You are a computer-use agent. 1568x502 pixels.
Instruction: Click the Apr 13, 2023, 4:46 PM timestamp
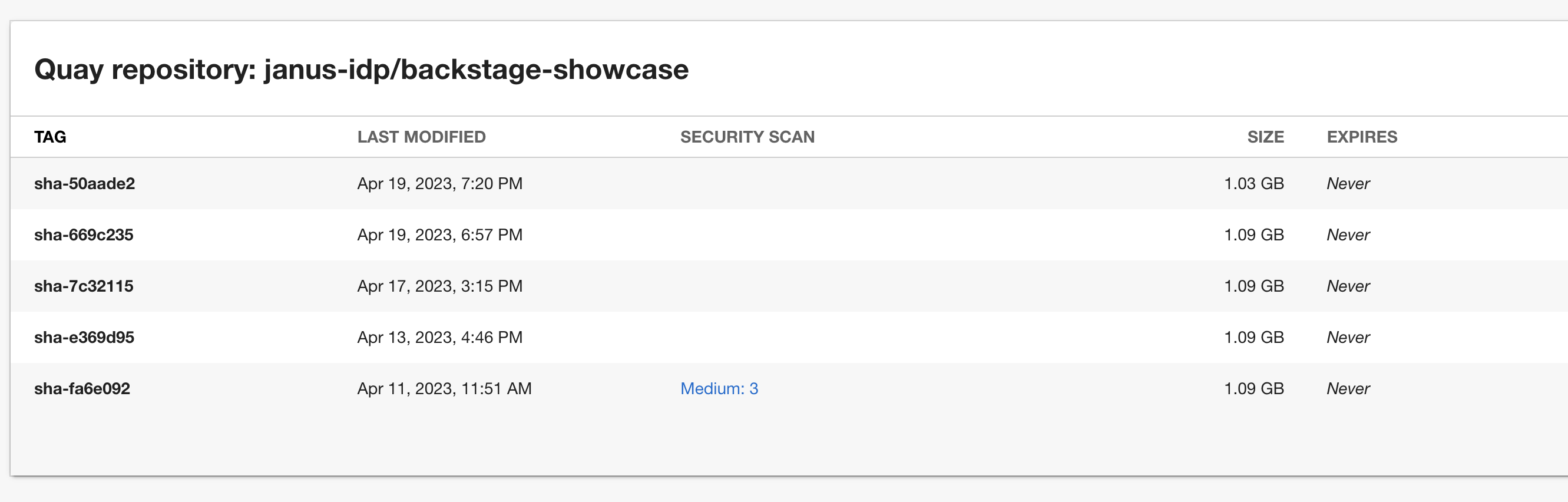coord(439,337)
